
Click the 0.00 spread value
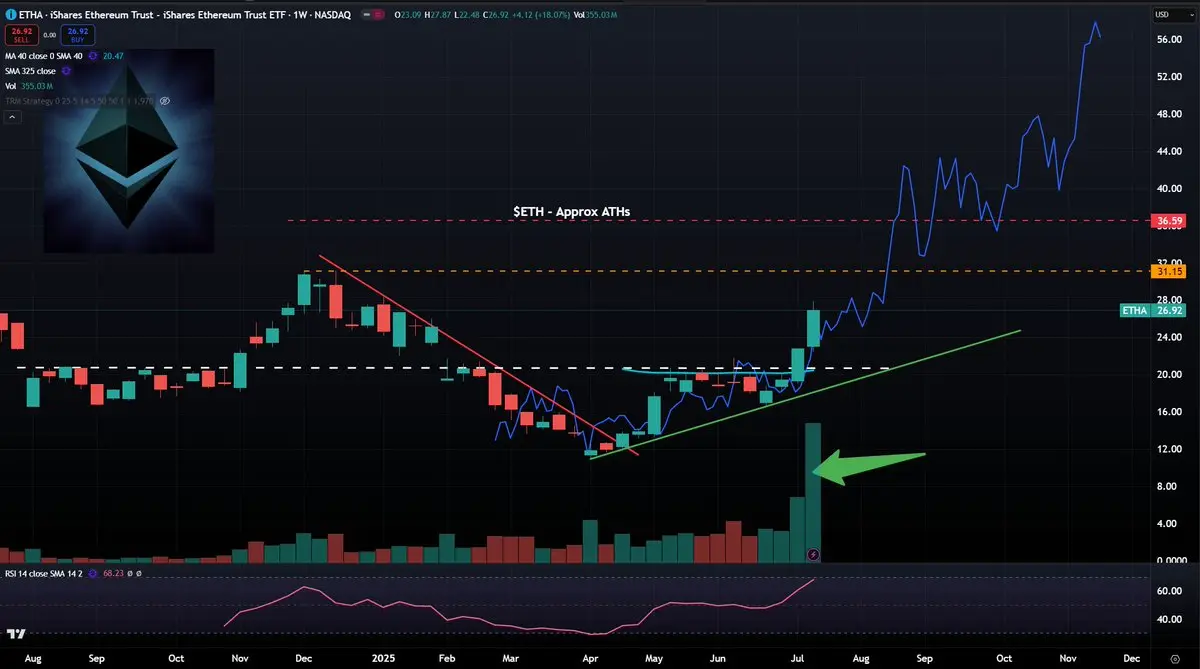(x=50, y=34)
